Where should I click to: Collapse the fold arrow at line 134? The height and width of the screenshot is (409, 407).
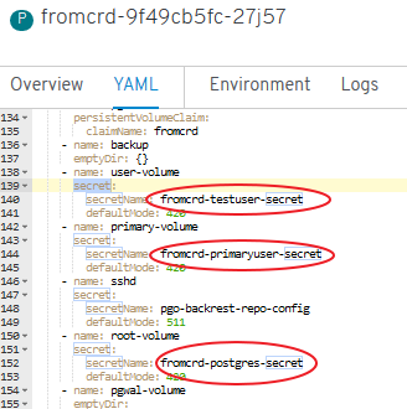[x=25, y=118]
